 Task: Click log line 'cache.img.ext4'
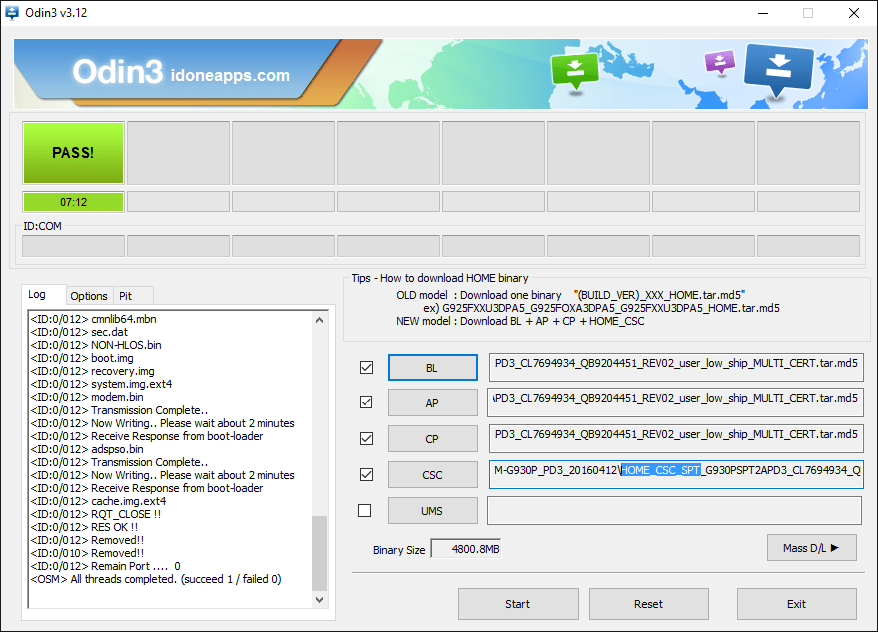tap(99, 501)
